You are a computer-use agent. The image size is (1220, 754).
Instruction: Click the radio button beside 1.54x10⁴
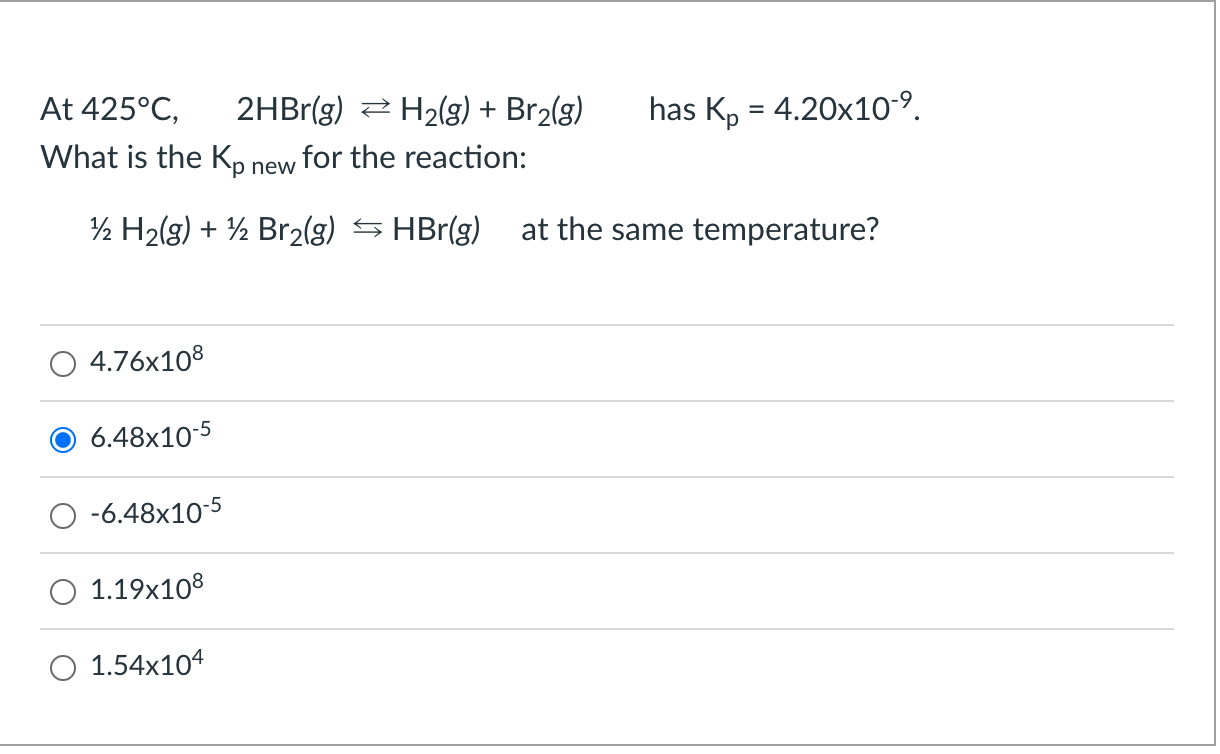click(63, 667)
